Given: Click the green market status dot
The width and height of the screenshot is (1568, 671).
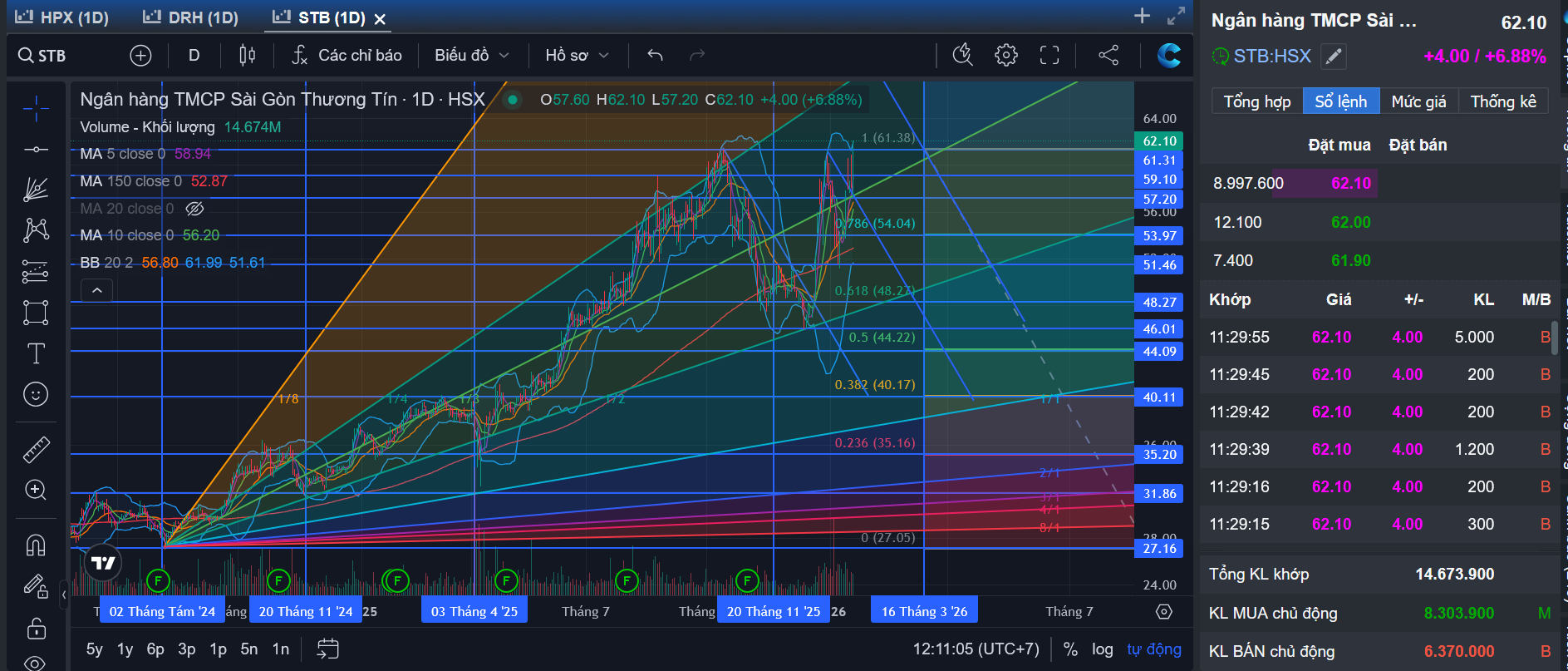Looking at the screenshot, I should tap(513, 100).
